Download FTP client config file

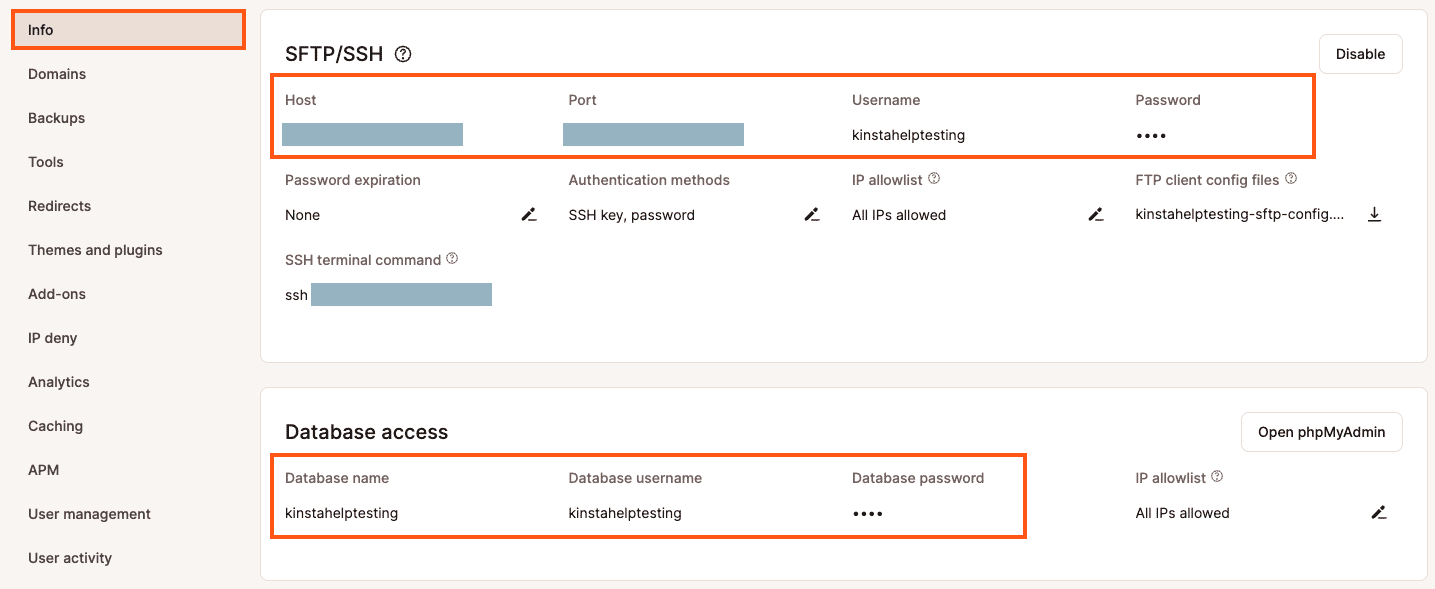click(x=1374, y=214)
